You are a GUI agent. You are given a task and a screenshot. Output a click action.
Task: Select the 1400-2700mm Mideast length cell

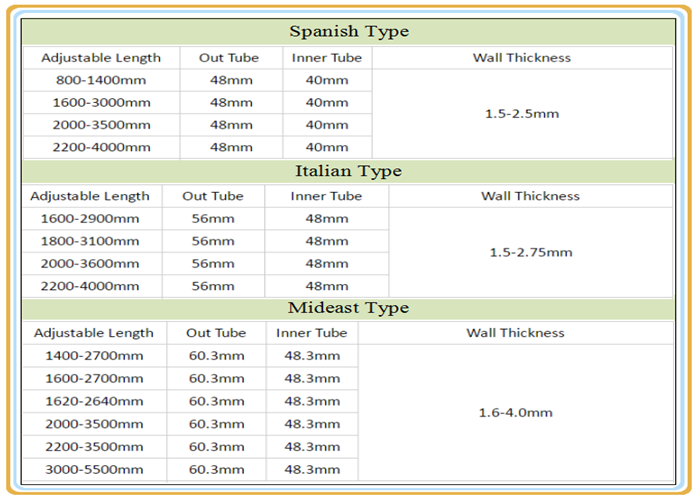95,356
